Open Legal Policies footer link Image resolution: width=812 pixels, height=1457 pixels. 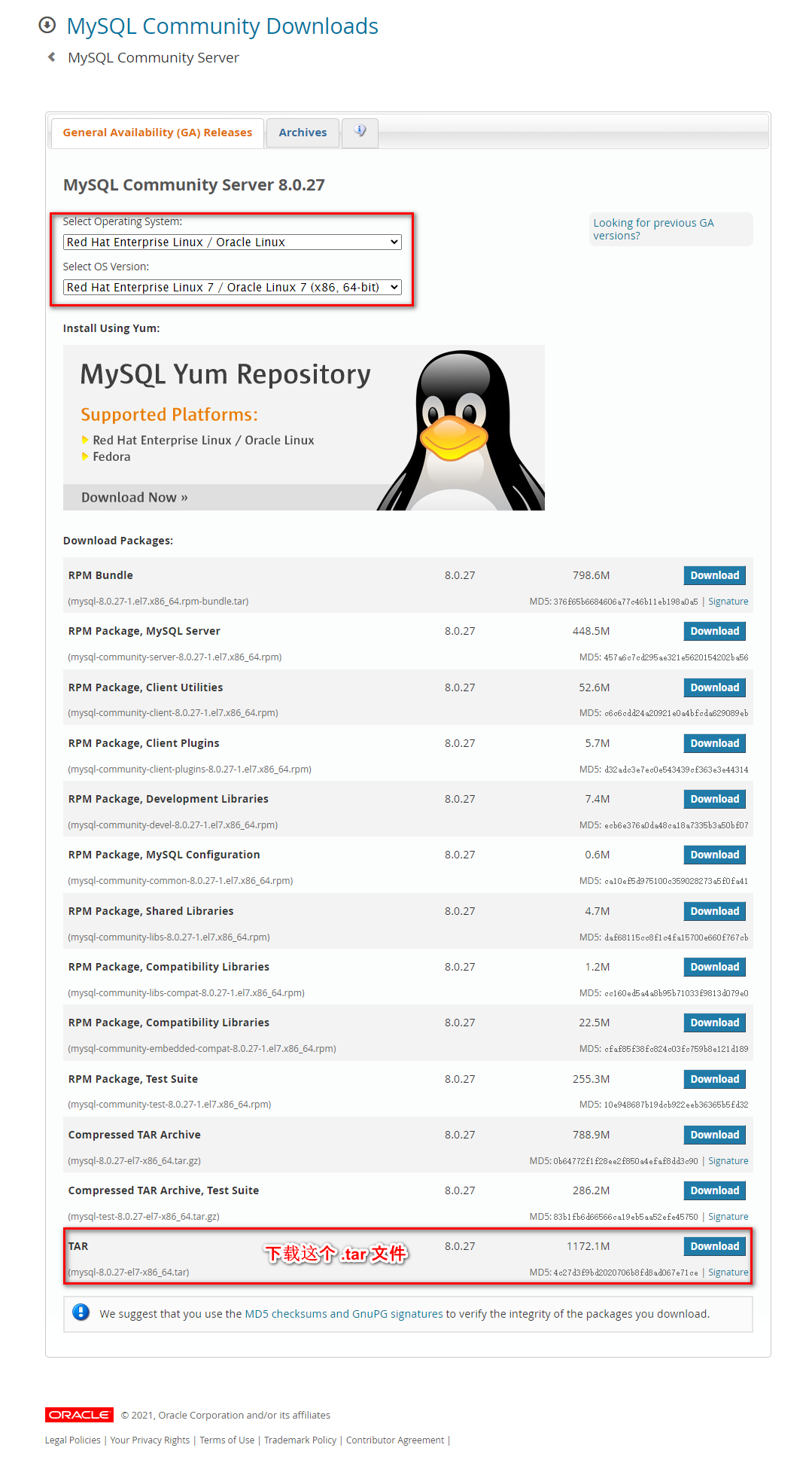(72, 1440)
